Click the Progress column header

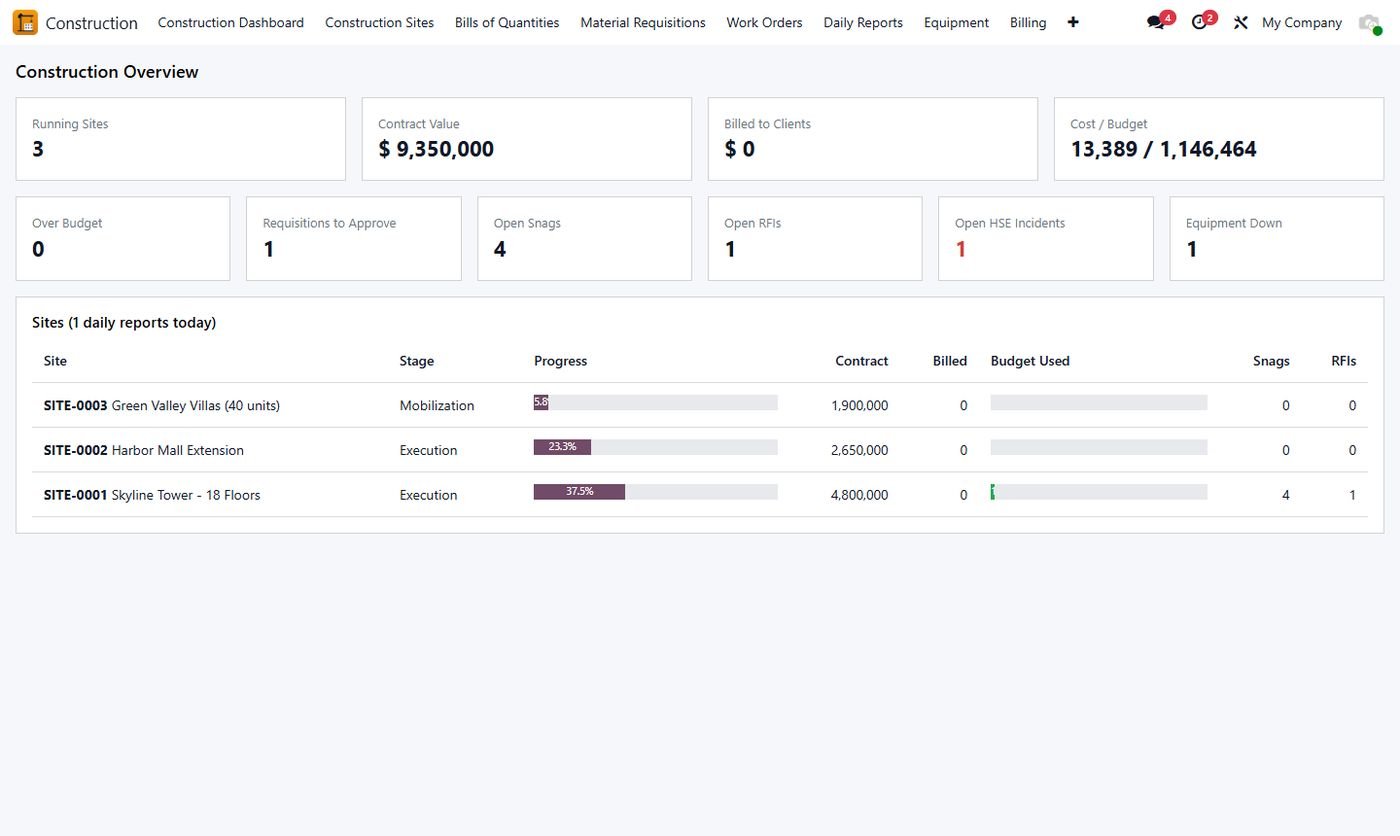[560, 361]
